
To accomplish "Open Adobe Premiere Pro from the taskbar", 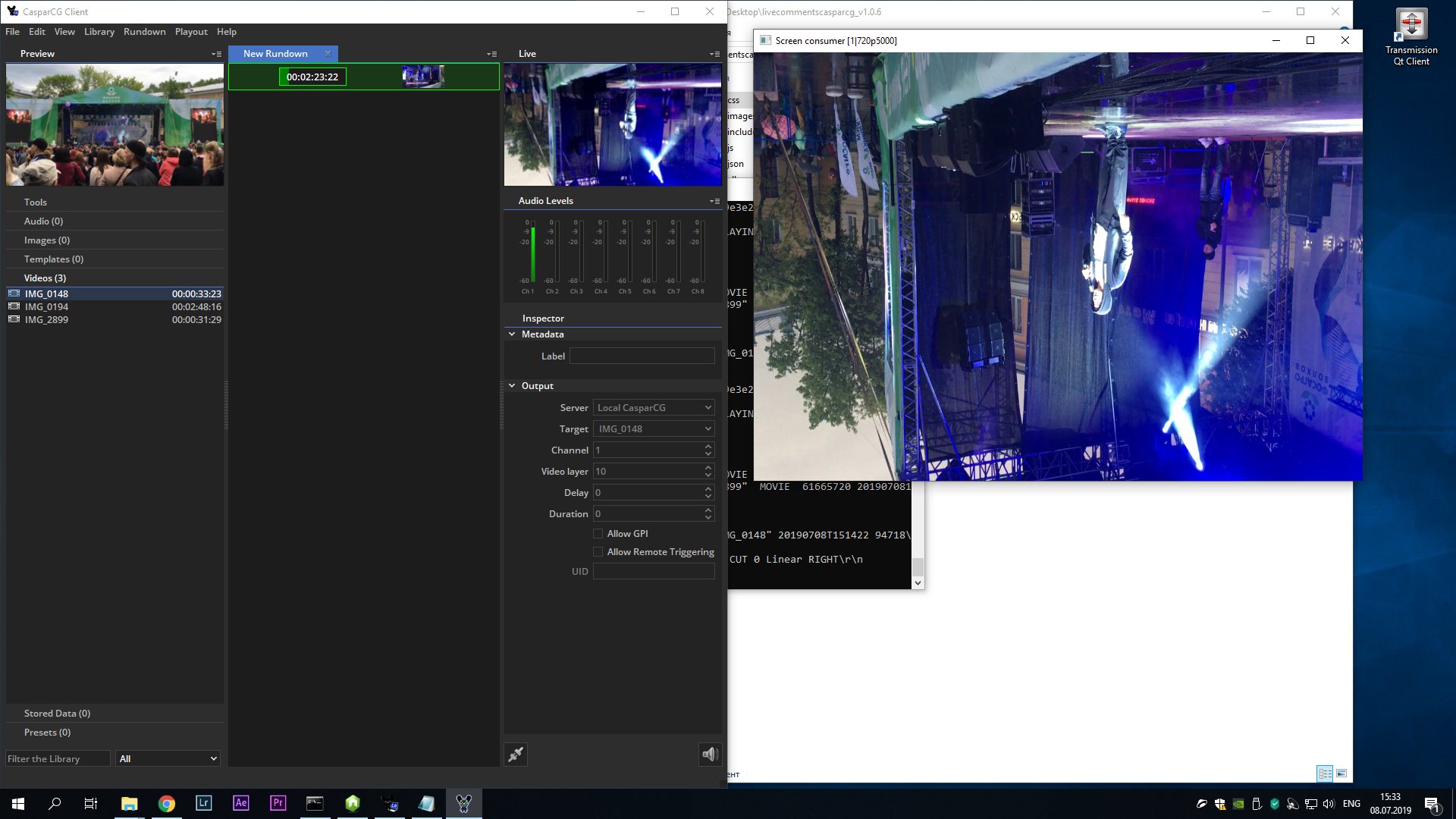I will [278, 803].
